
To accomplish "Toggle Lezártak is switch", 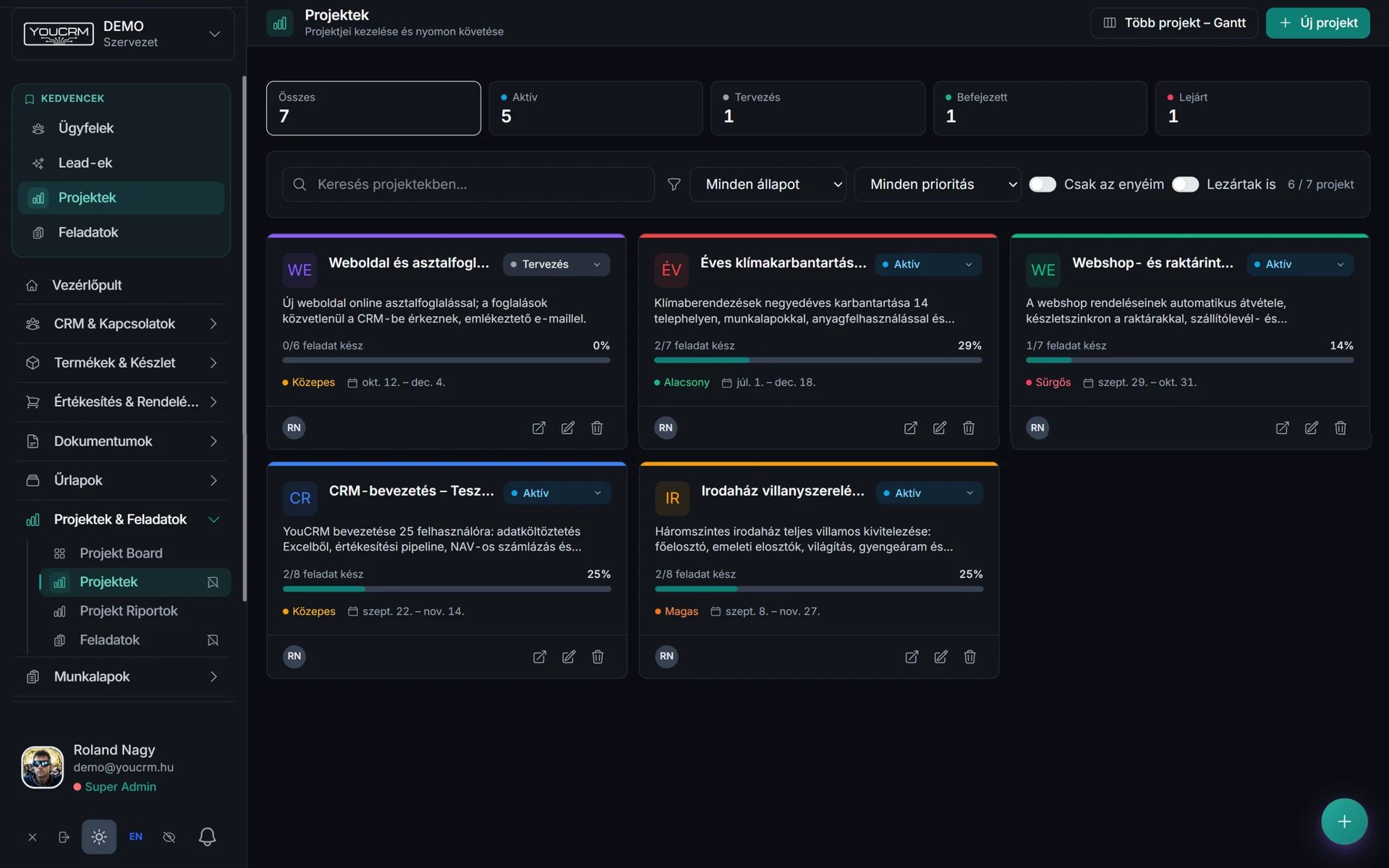I will pyautogui.click(x=1185, y=184).
